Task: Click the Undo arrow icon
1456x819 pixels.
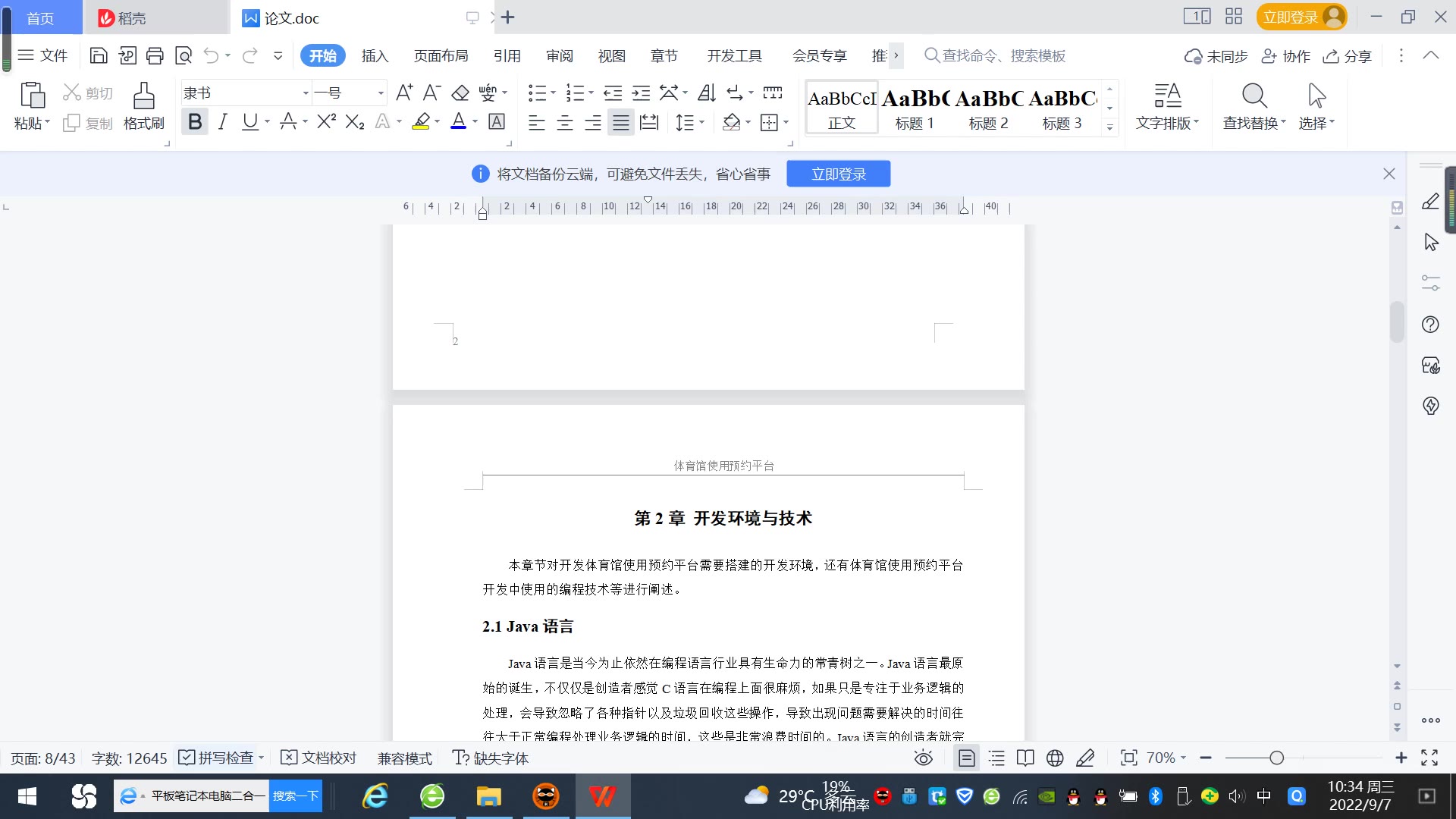Action: pyautogui.click(x=212, y=55)
